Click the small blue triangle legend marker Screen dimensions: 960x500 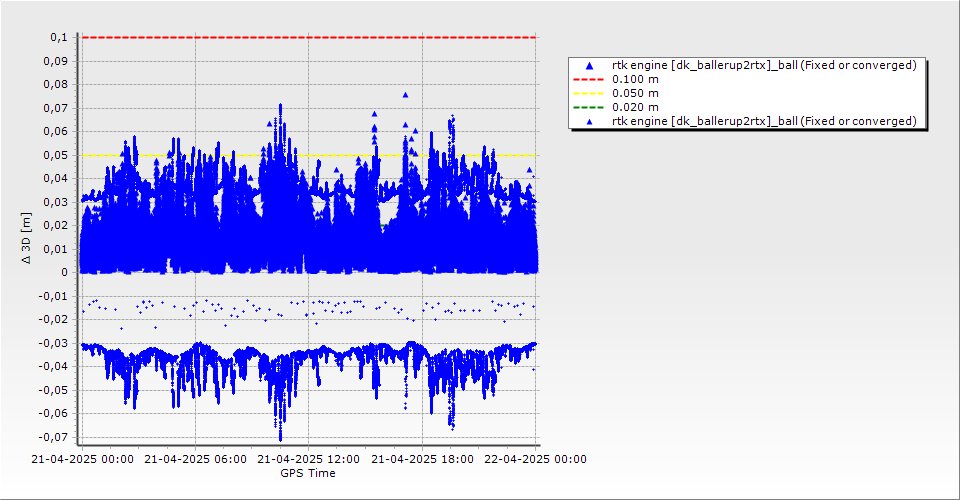pyautogui.click(x=590, y=122)
